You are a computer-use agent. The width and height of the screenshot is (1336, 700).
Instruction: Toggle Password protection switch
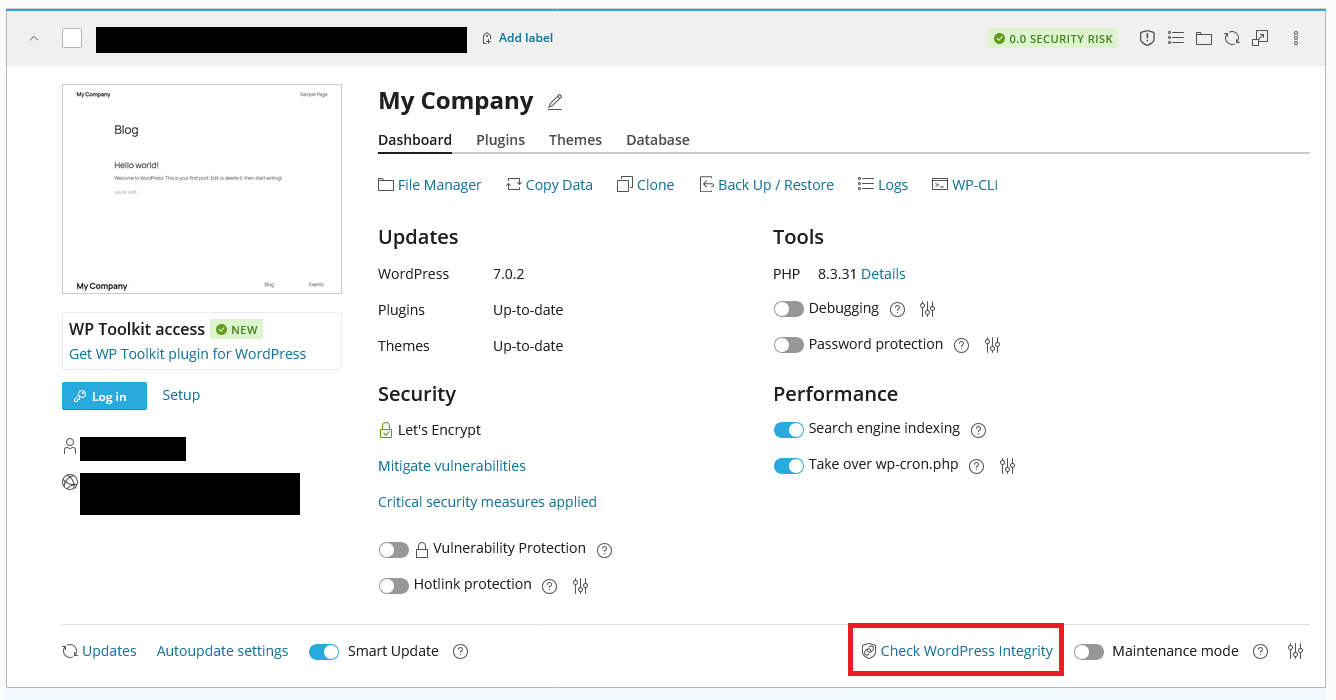[789, 345]
